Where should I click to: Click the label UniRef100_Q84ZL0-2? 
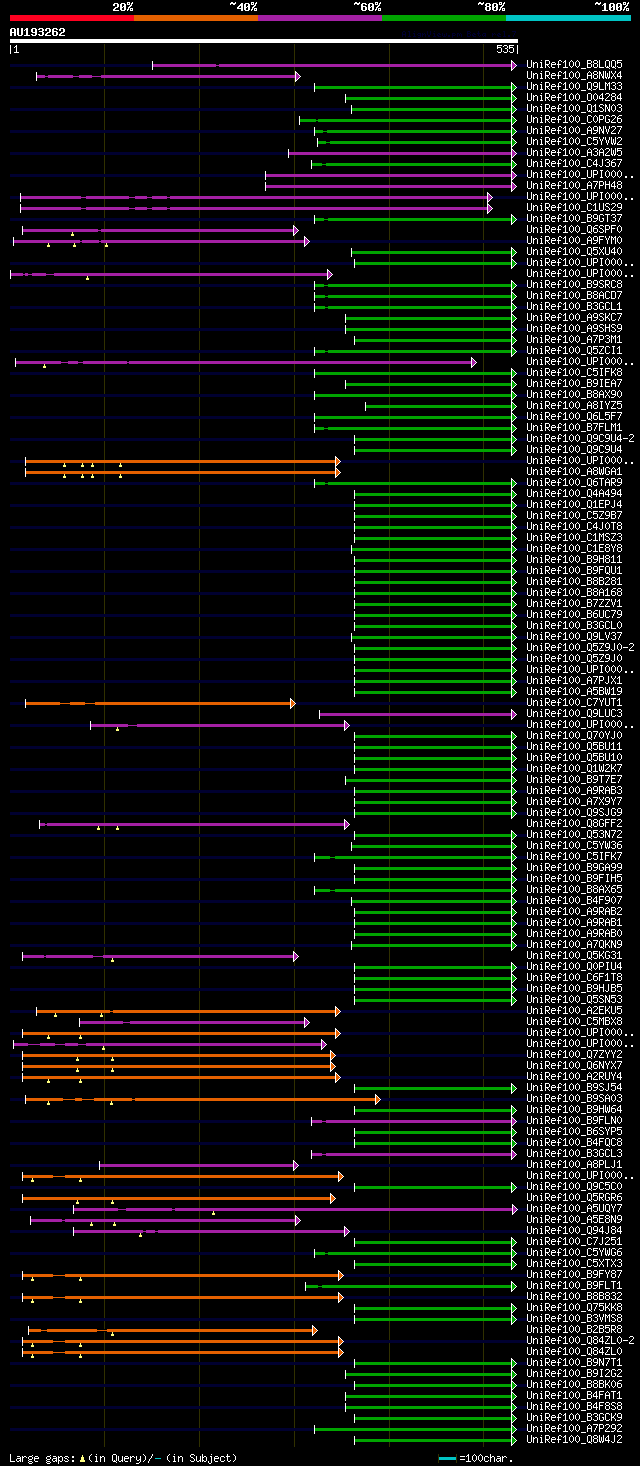[580, 1341]
